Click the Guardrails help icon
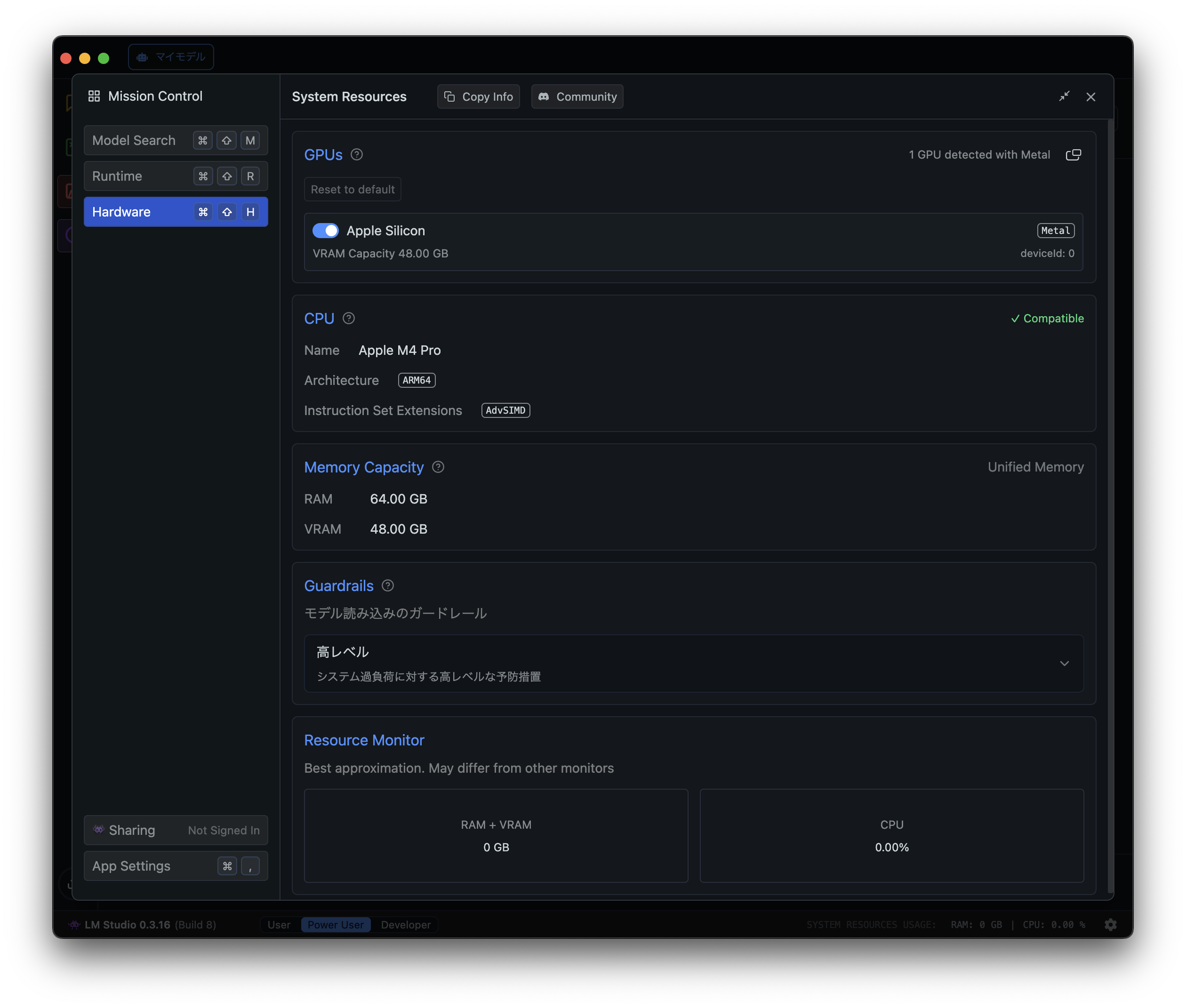 tap(387, 585)
